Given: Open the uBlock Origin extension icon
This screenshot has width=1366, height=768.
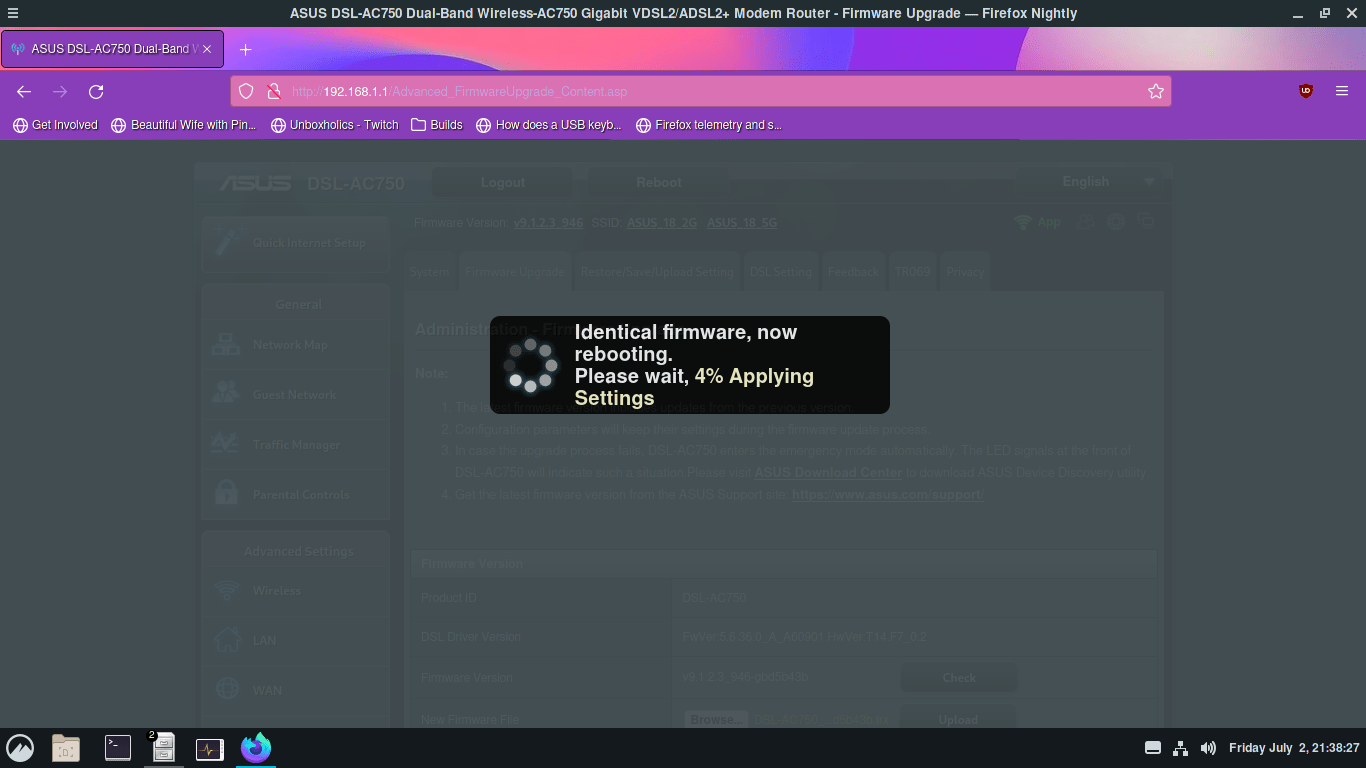Looking at the screenshot, I should (x=1306, y=91).
